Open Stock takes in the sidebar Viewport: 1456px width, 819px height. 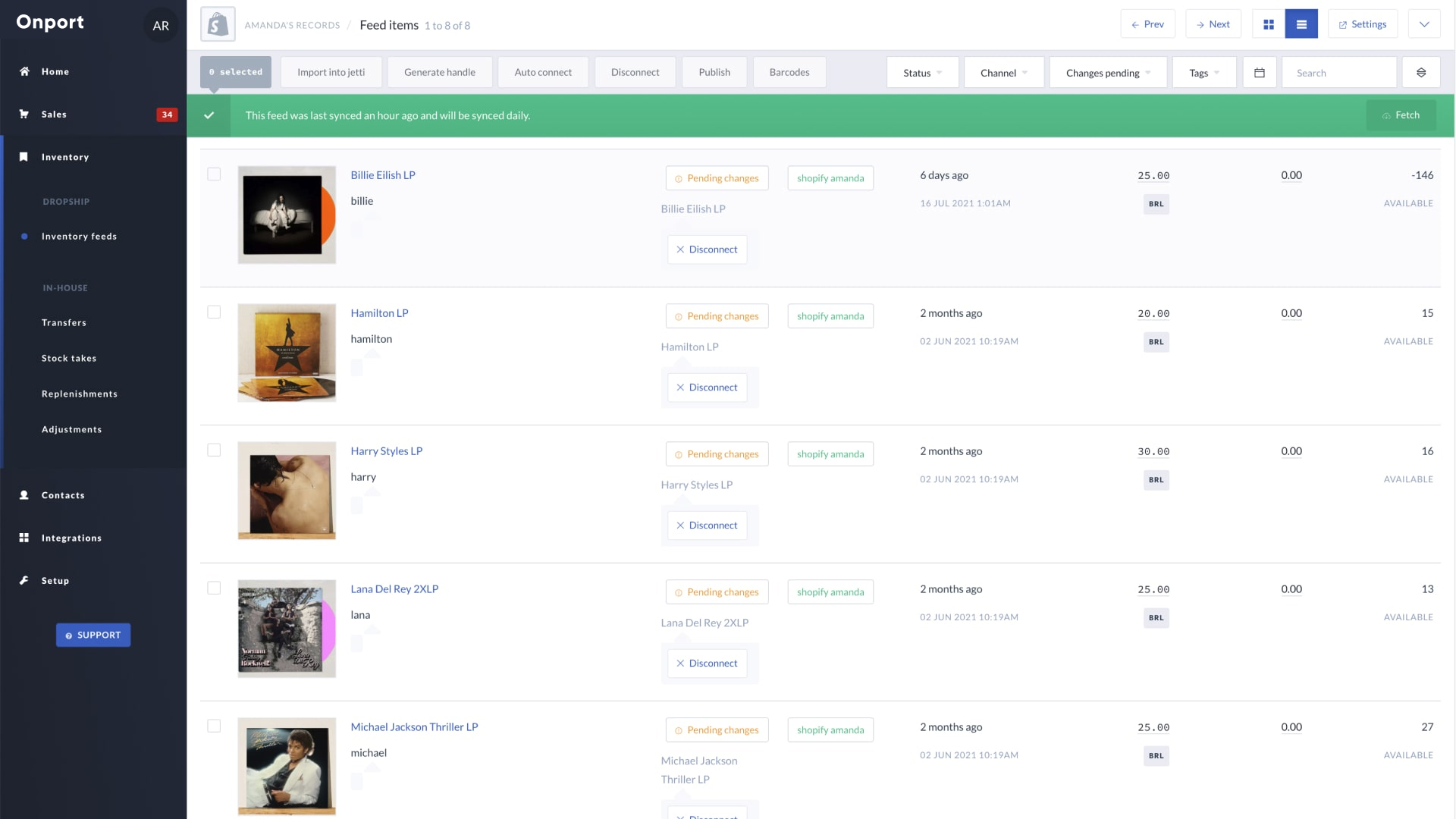[x=69, y=359]
